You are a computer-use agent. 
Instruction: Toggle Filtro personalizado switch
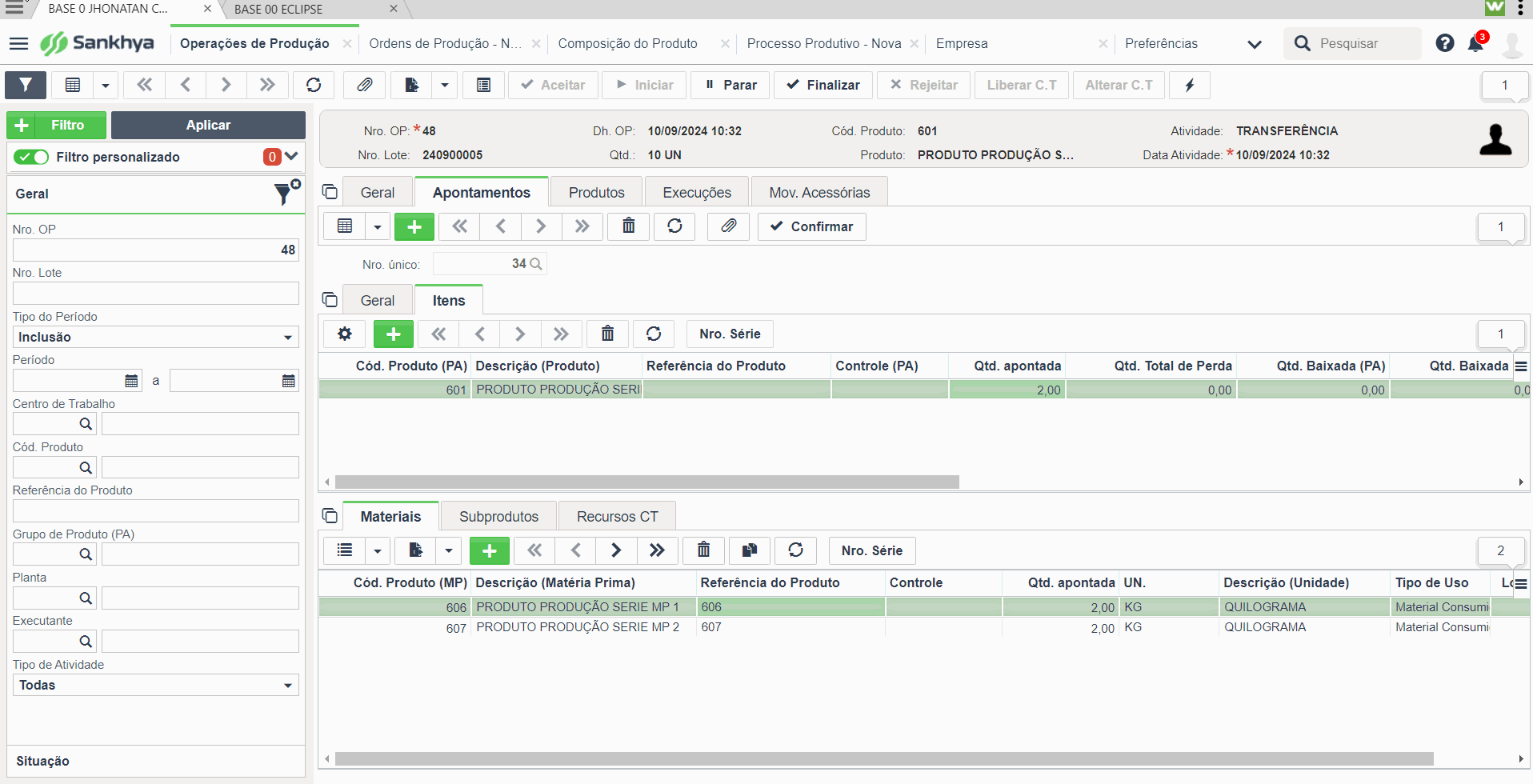[32, 157]
